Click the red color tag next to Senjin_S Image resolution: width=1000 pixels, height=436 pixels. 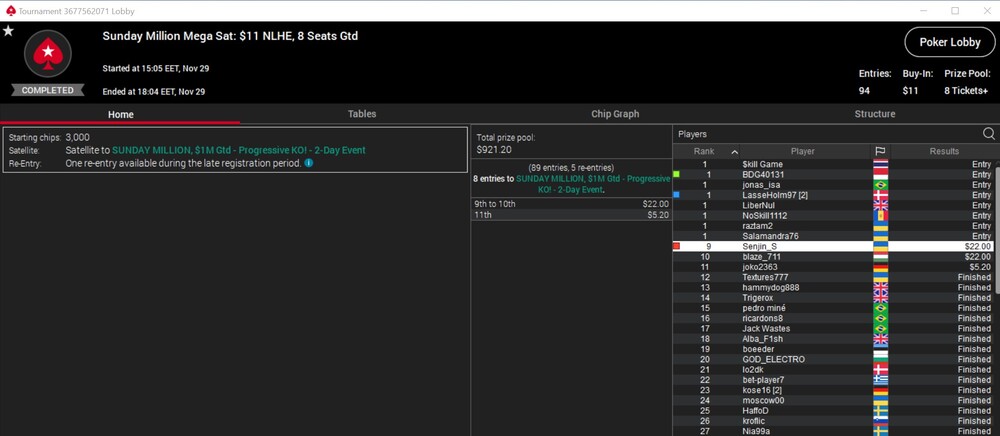[x=676, y=246]
